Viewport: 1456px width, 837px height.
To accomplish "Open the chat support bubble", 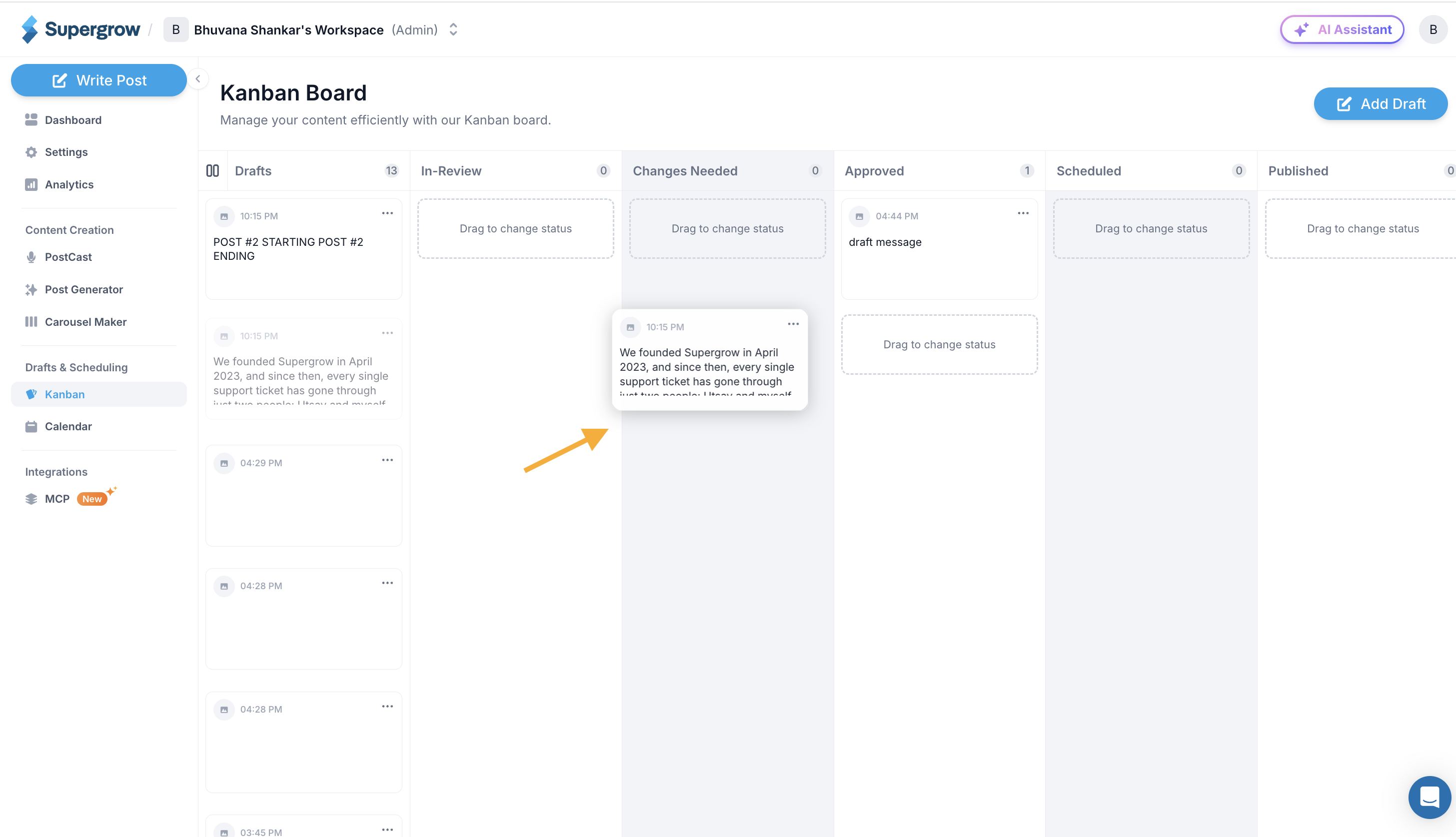I will (x=1430, y=798).
